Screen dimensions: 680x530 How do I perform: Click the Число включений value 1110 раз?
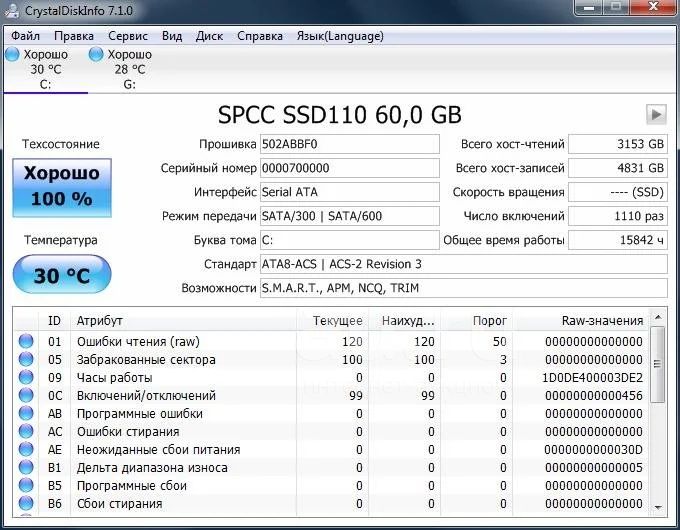(618, 216)
